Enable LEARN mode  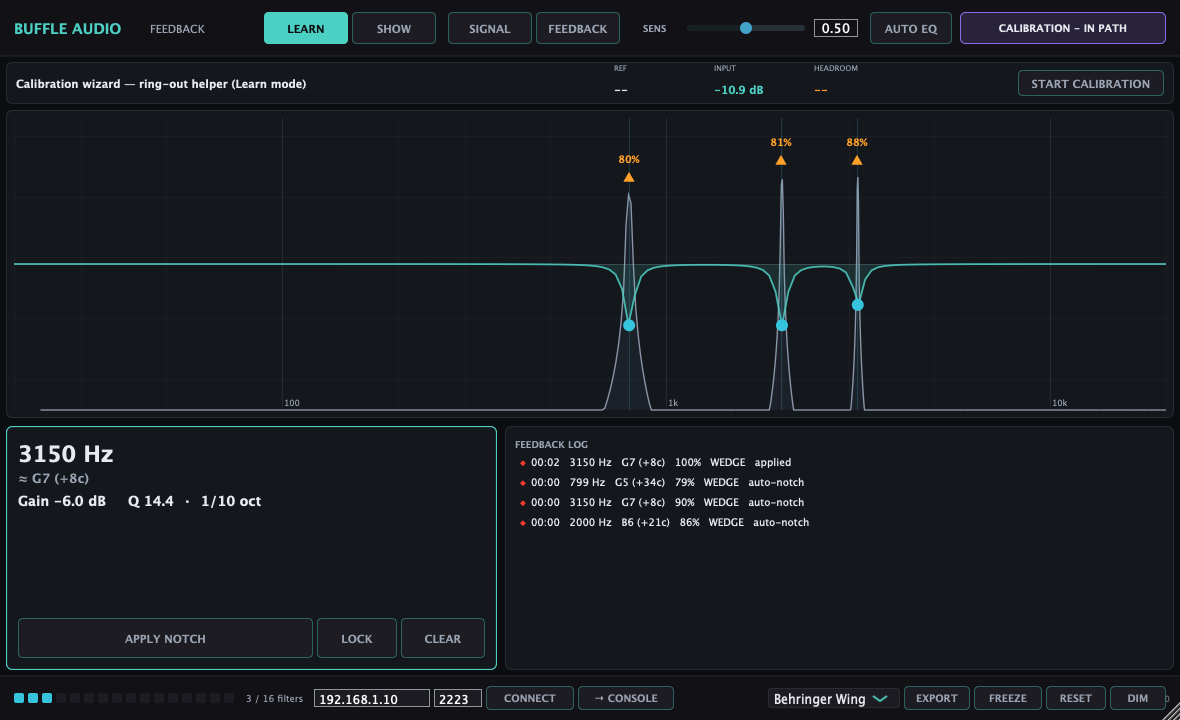tap(306, 29)
